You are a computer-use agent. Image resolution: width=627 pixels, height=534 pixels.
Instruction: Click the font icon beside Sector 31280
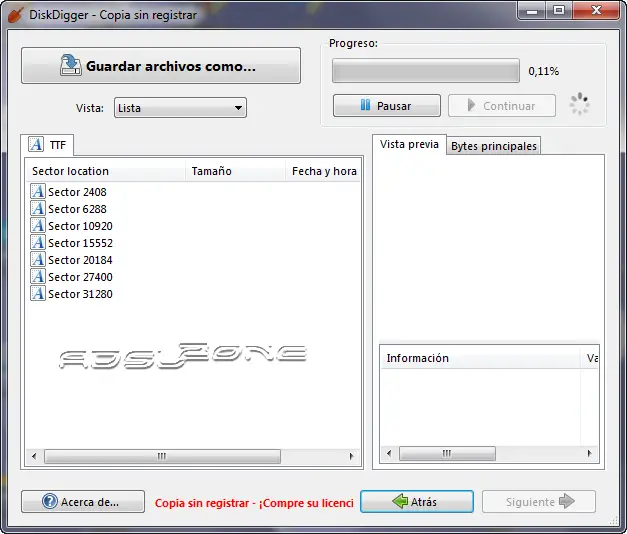38,294
